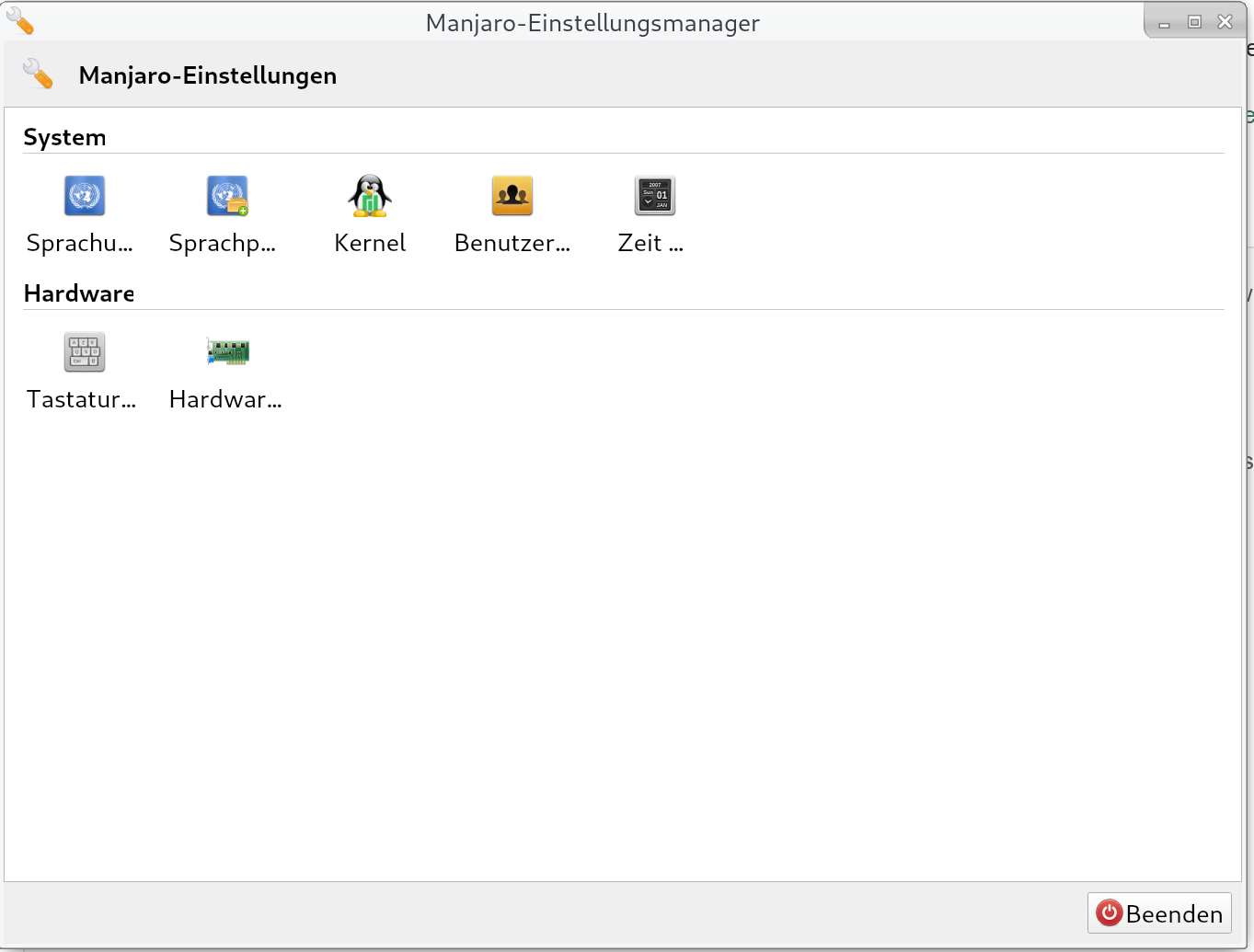Image resolution: width=1254 pixels, height=952 pixels.
Task: Select the "Sprachu..." text label
Action: click(x=80, y=244)
